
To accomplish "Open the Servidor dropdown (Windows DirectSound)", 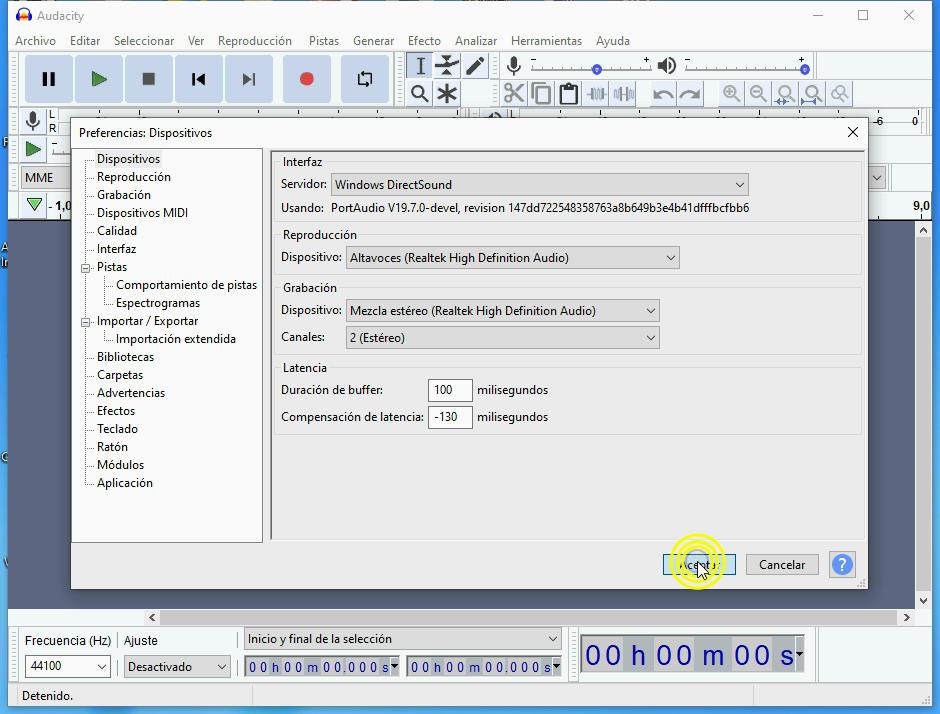I will click(x=540, y=185).
